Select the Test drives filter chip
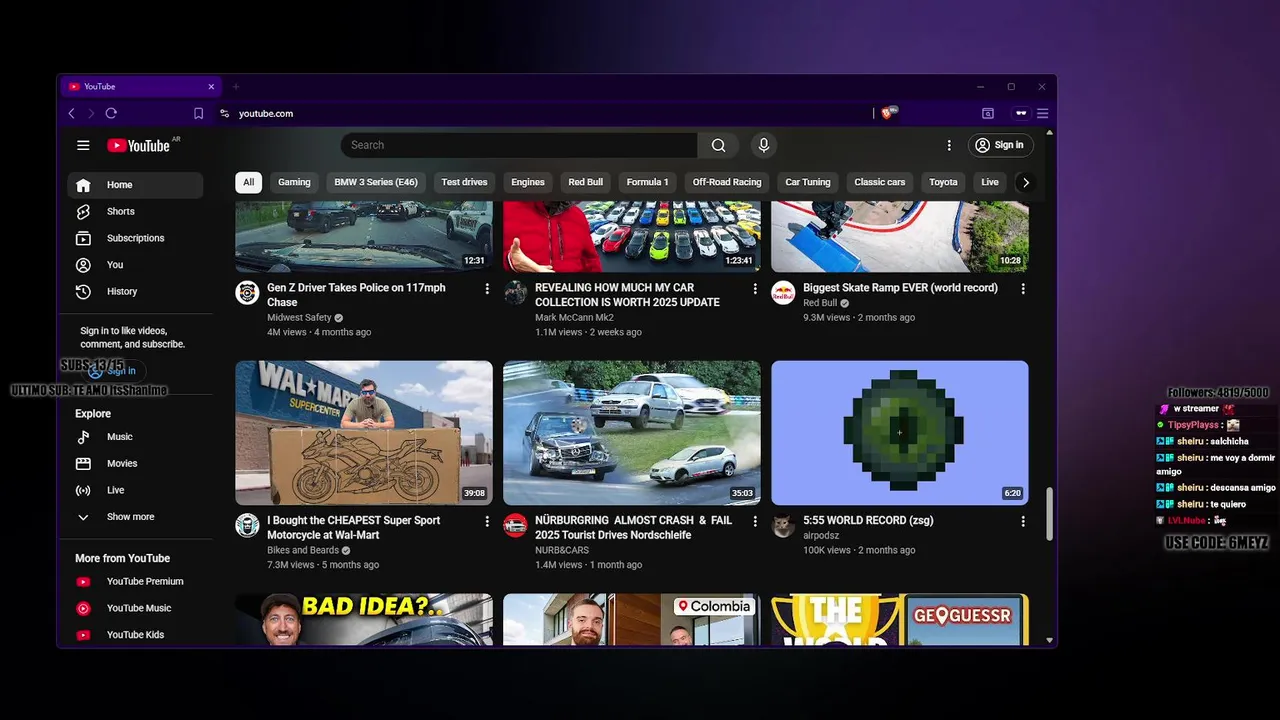Image resolution: width=1280 pixels, height=720 pixels. (464, 182)
